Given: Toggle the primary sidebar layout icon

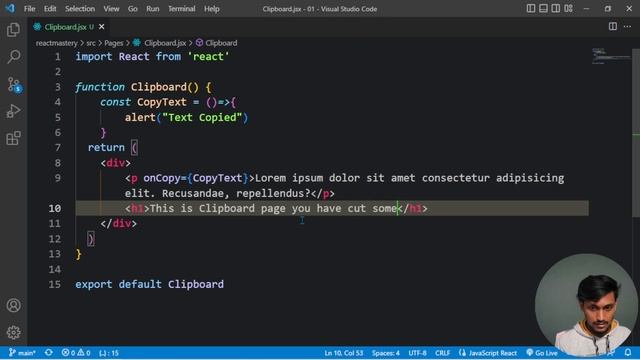Looking at the screenshot, I should [x=531, y=9].
